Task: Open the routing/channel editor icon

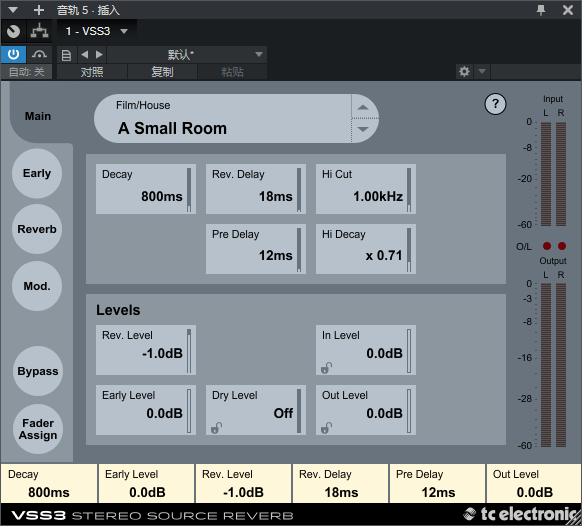Action: click(39, 31)
